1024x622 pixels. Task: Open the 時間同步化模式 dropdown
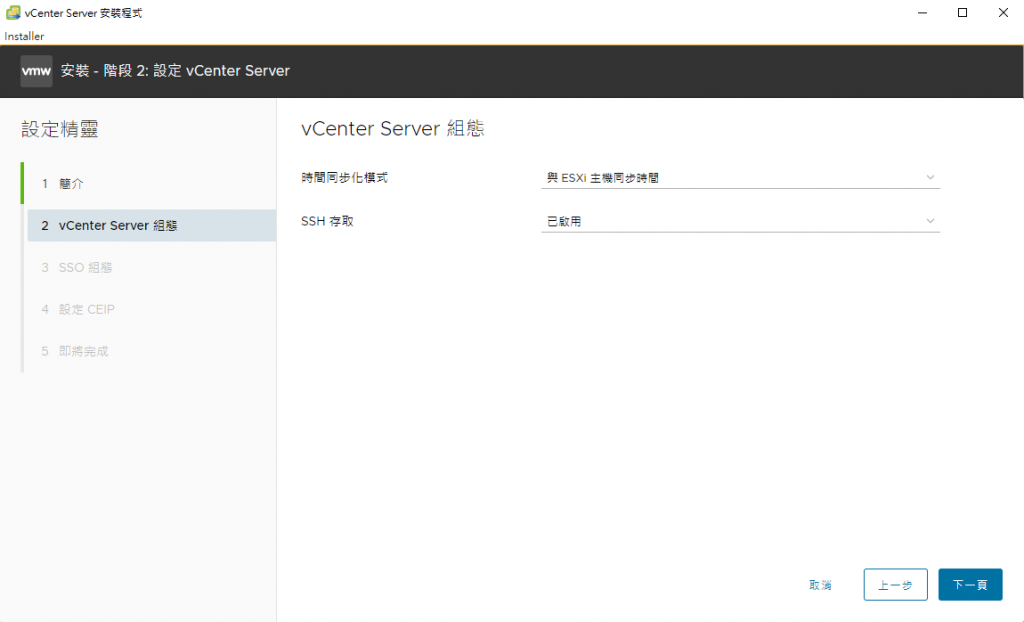click(740, 178)
